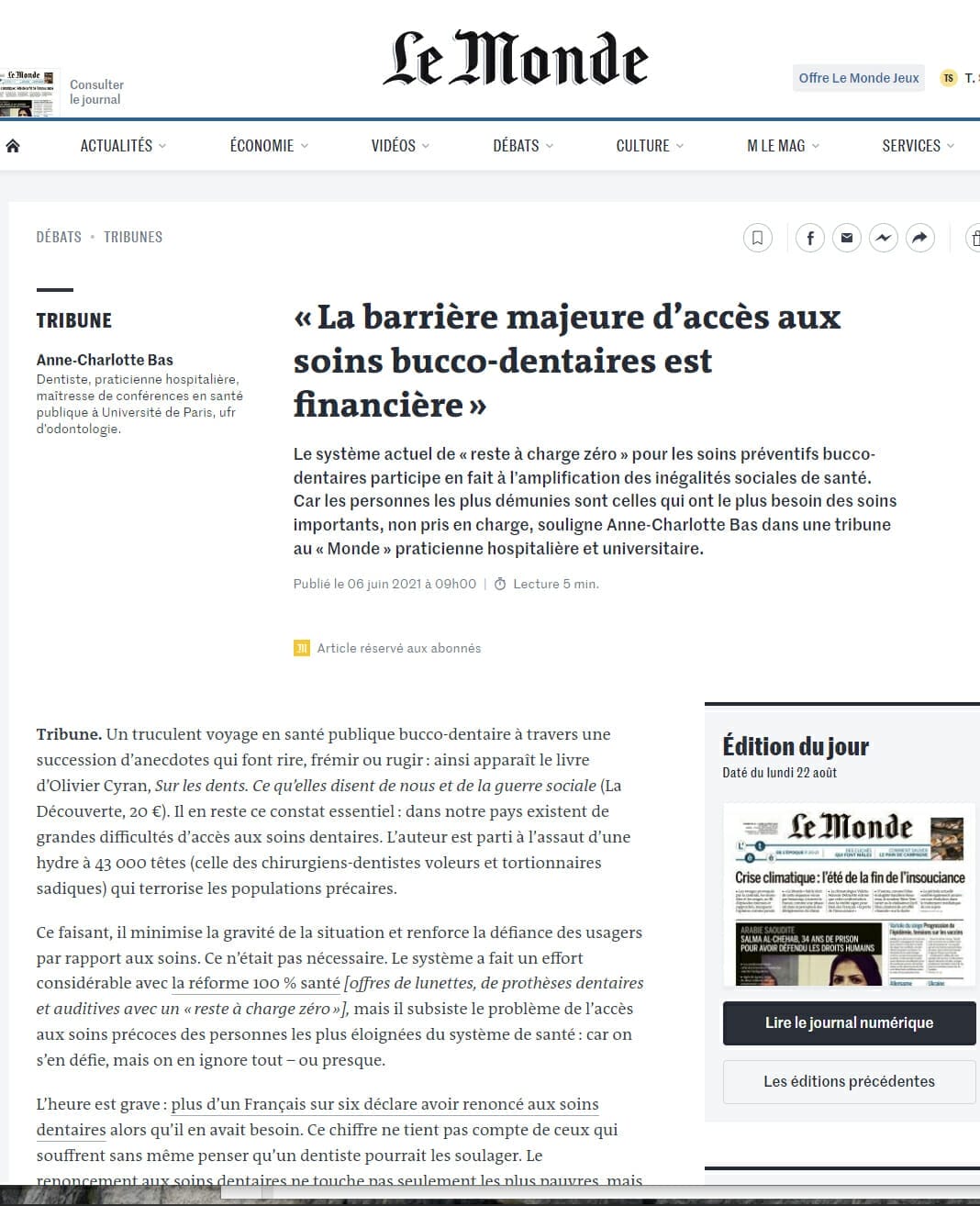The height and width of the screenshot is (1206, 980).
Task: Open the share arrow icon
Action: 919,239
